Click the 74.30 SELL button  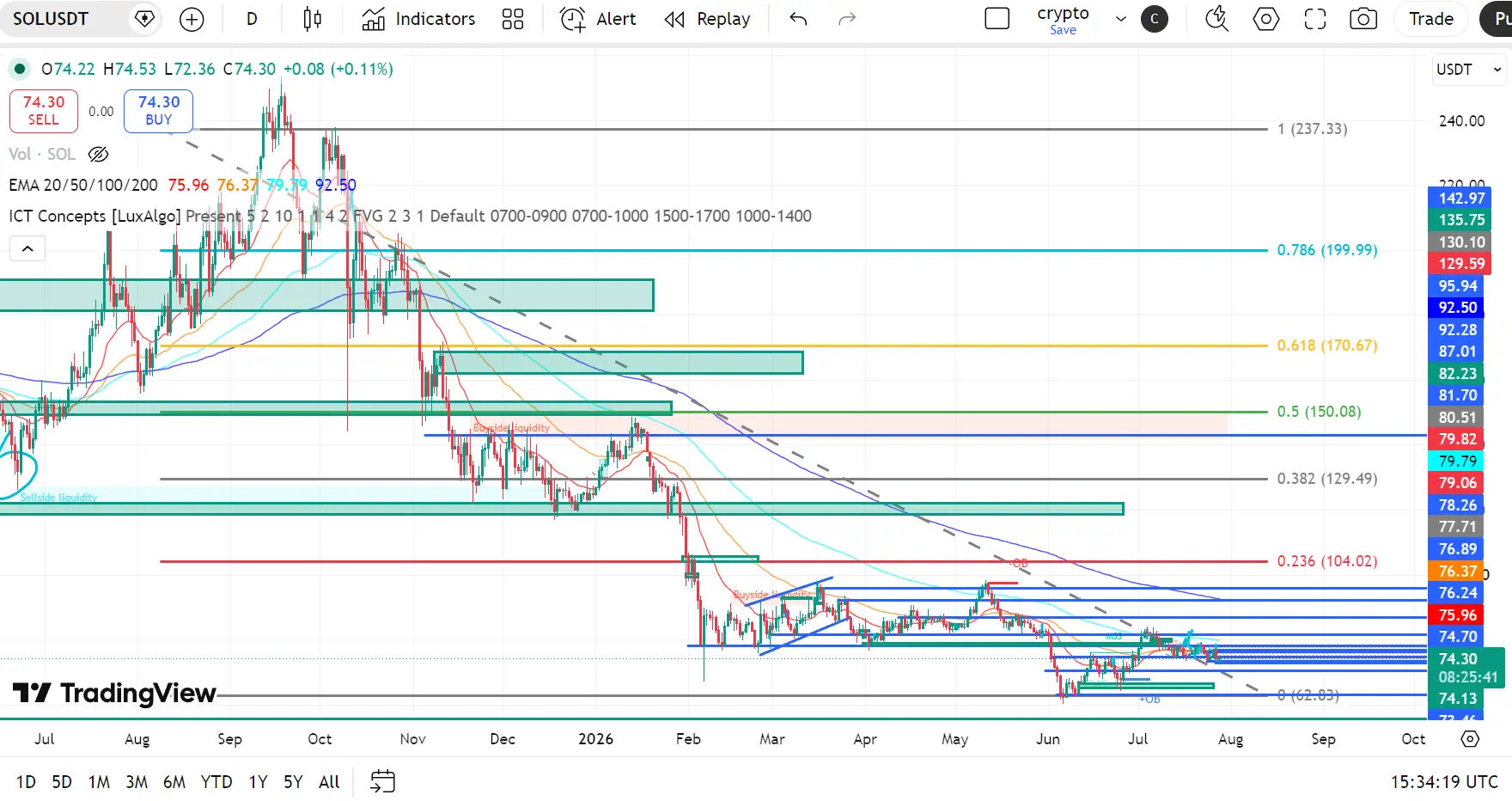[44, 111]
